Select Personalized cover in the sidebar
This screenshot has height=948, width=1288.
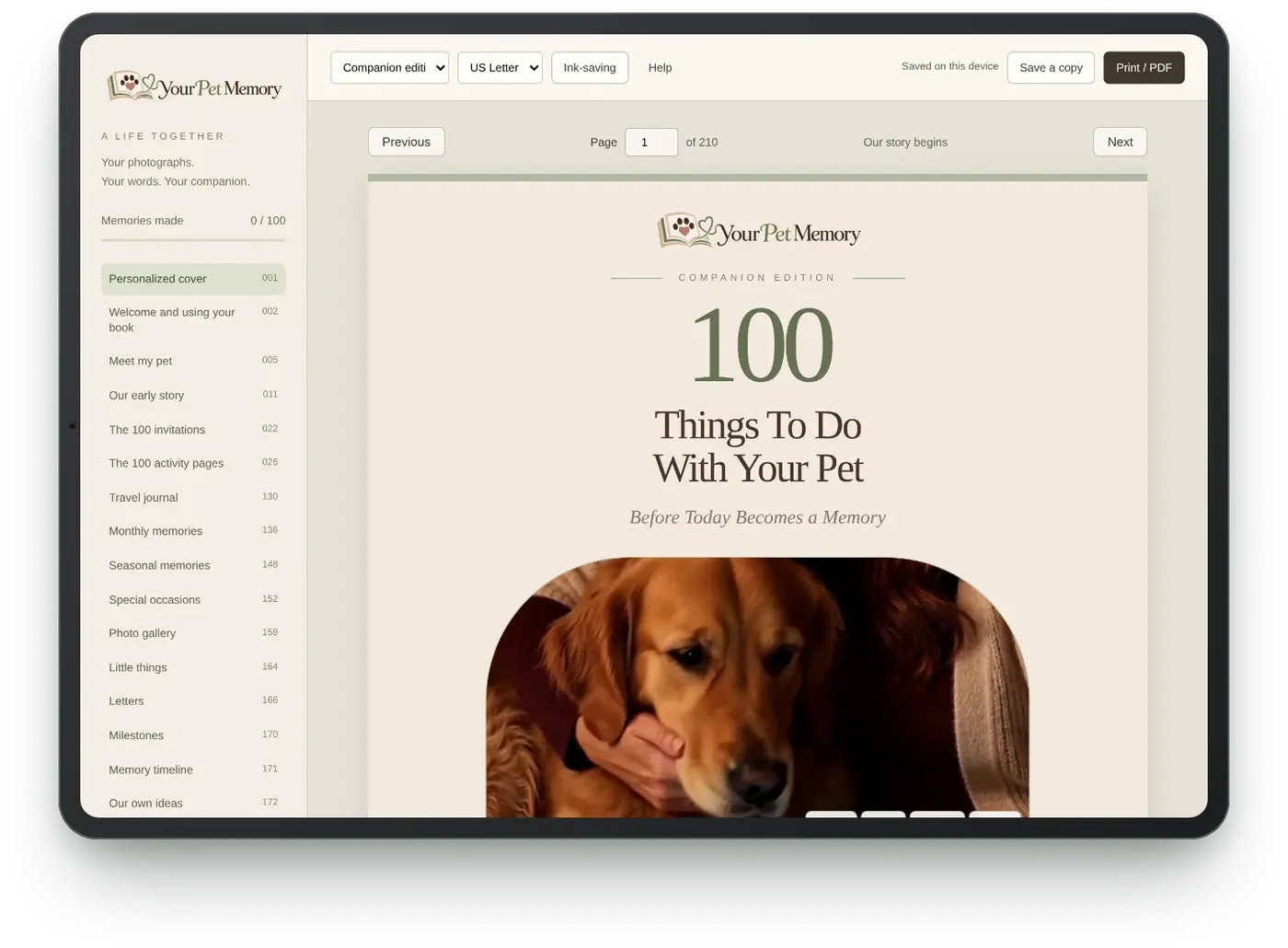point(193,279)
